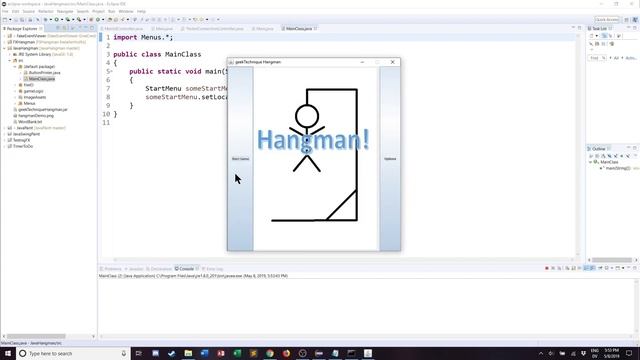Open File Explorer from taskbar
The image size is (640, 360).
coord(188,353)
